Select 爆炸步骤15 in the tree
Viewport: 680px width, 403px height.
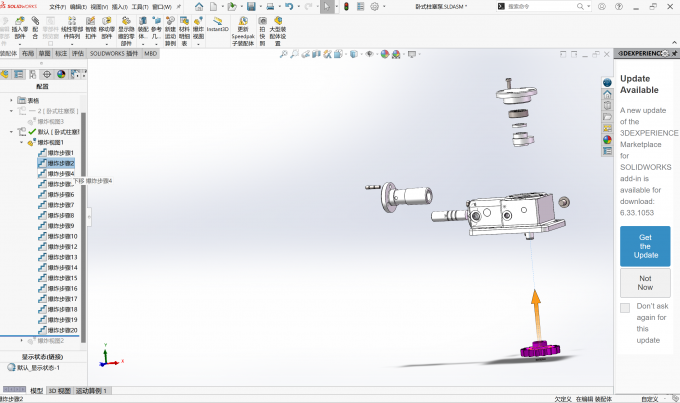(x=58, y=278)
